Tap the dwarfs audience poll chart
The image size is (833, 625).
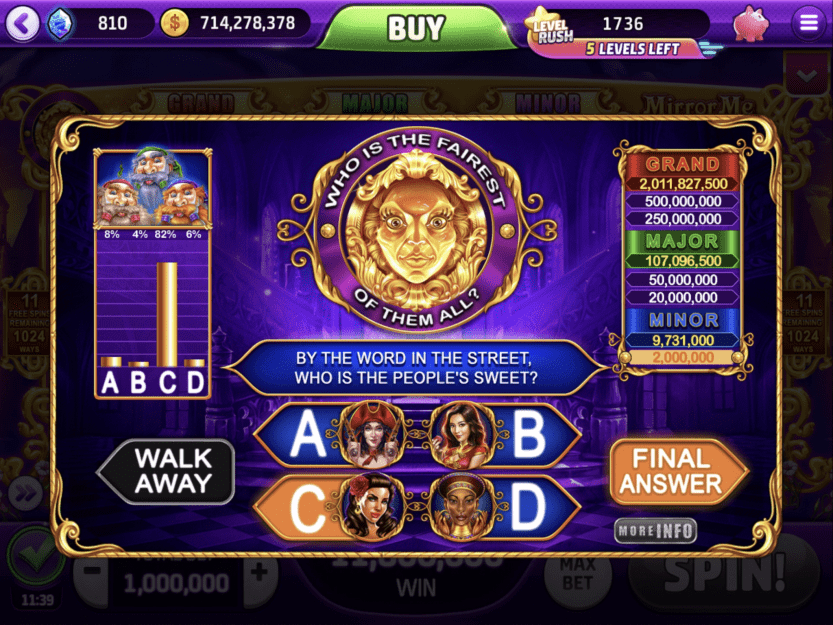(153, 274)
